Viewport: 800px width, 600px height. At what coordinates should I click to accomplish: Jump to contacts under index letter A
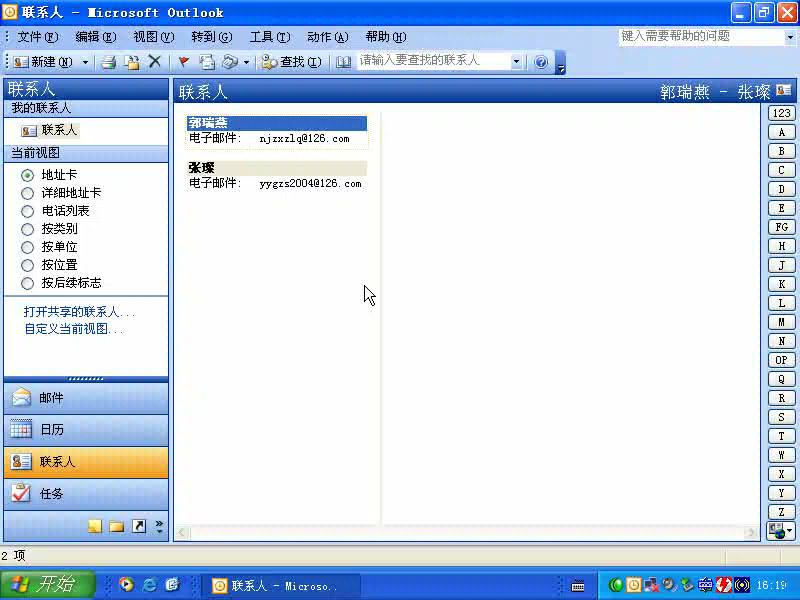tap(781, 133)
